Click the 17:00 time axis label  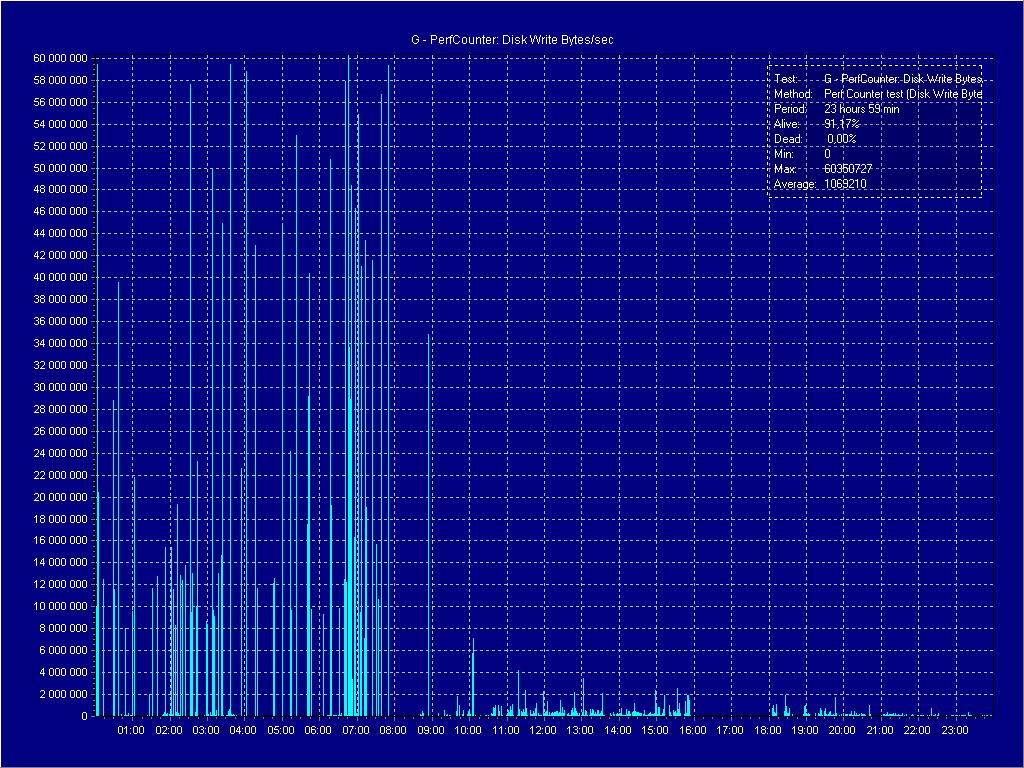pos(730,731)
